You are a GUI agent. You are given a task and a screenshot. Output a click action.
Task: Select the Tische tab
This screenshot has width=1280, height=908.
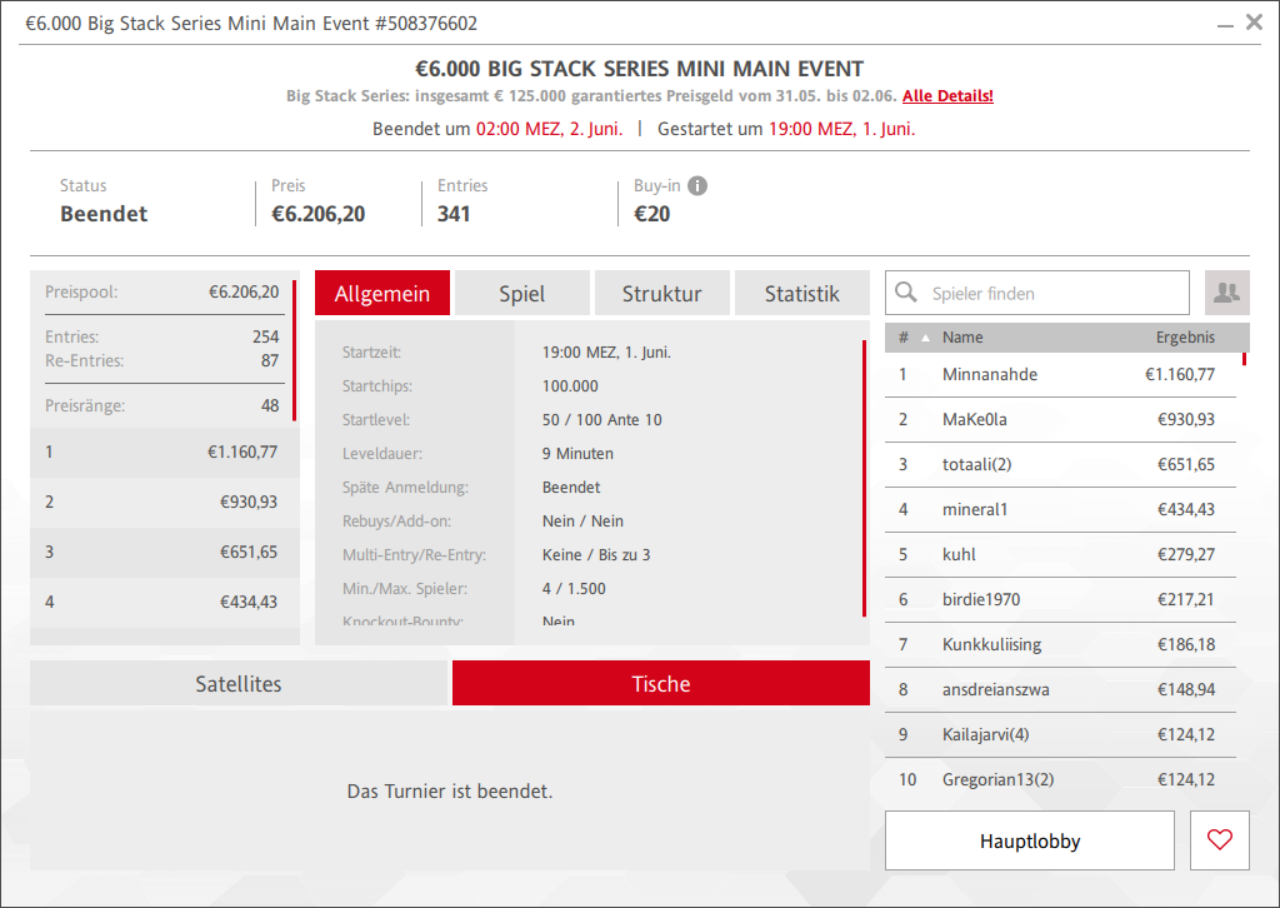click(x=661, y=684)
